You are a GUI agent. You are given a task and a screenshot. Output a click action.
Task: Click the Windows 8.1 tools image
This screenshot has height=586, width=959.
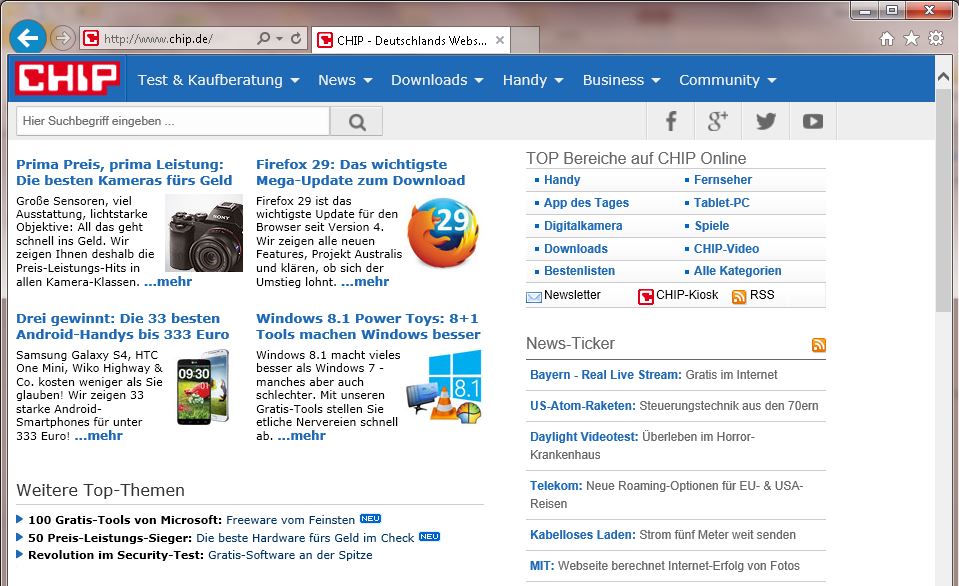[x=444, y=387]
